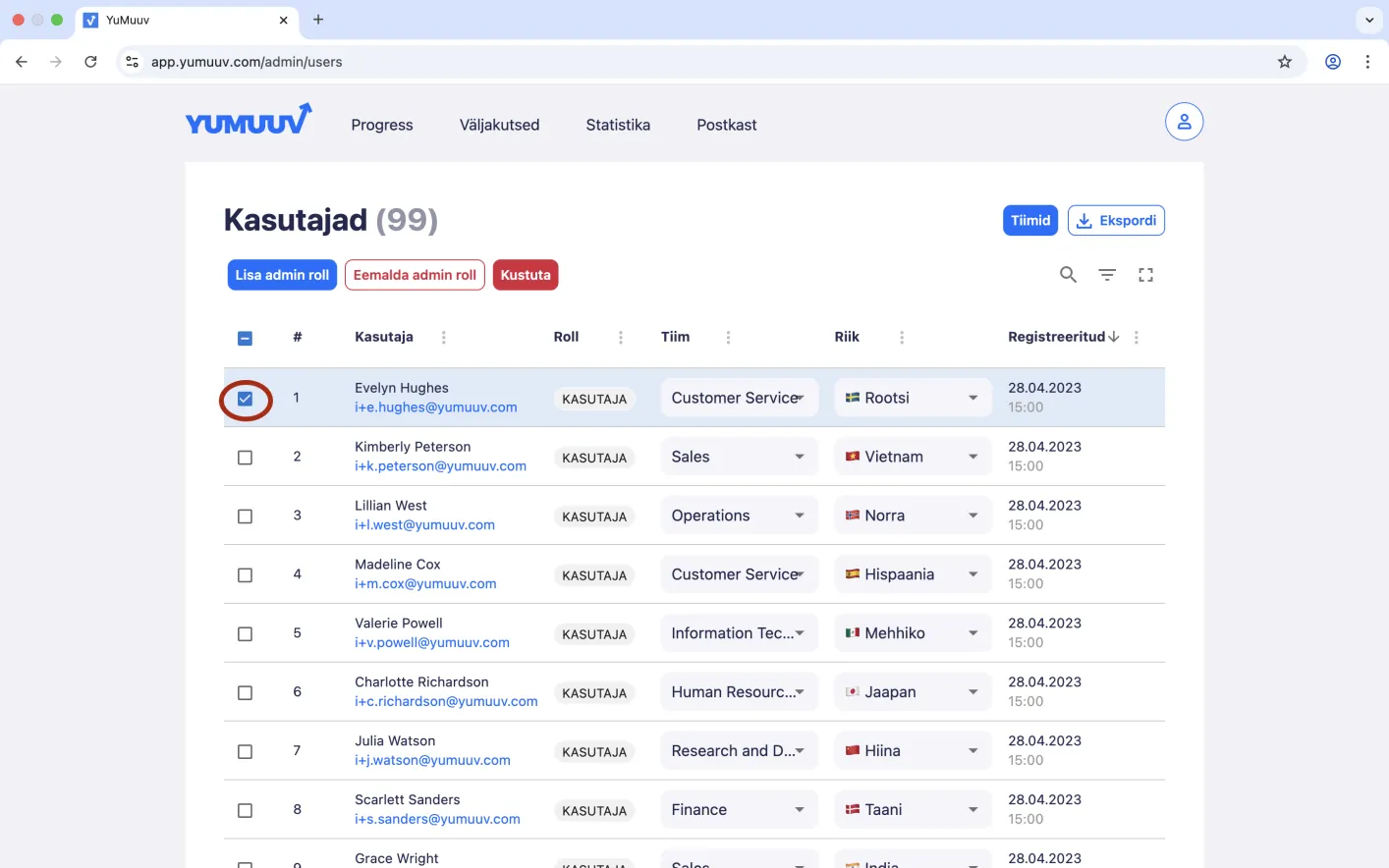The height and width of the screenshot is (868, 1389).
Task: Check the Valerie Powell row
Action: point(246,634)
